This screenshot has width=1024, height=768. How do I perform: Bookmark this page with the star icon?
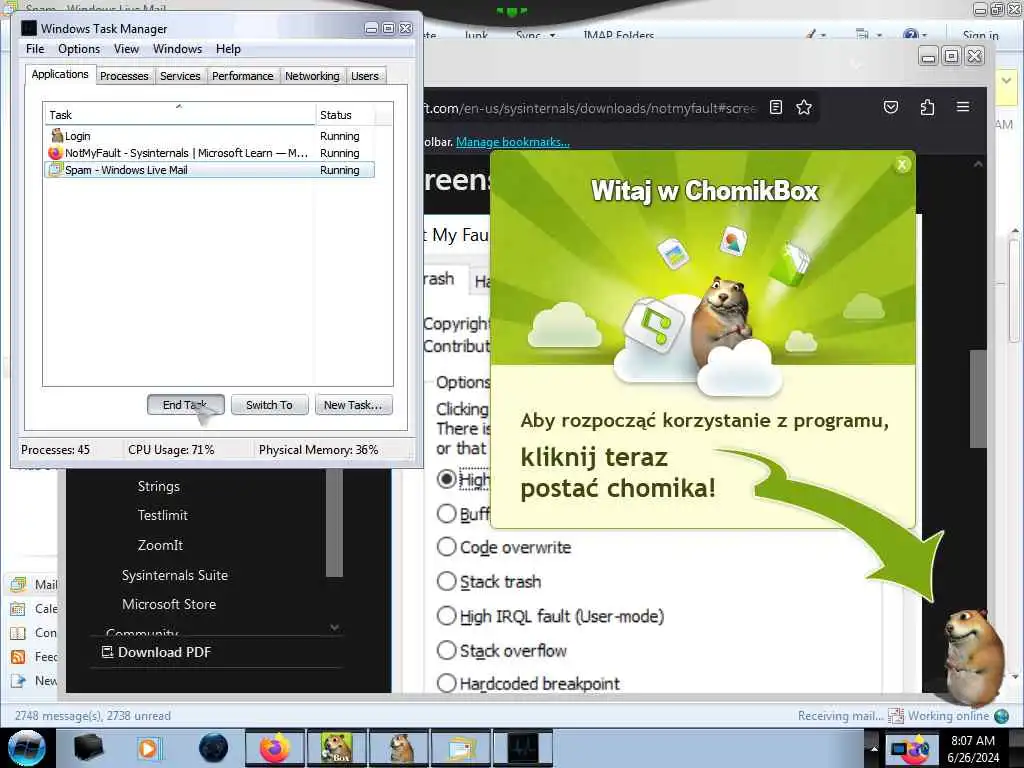tap(804, 107)
